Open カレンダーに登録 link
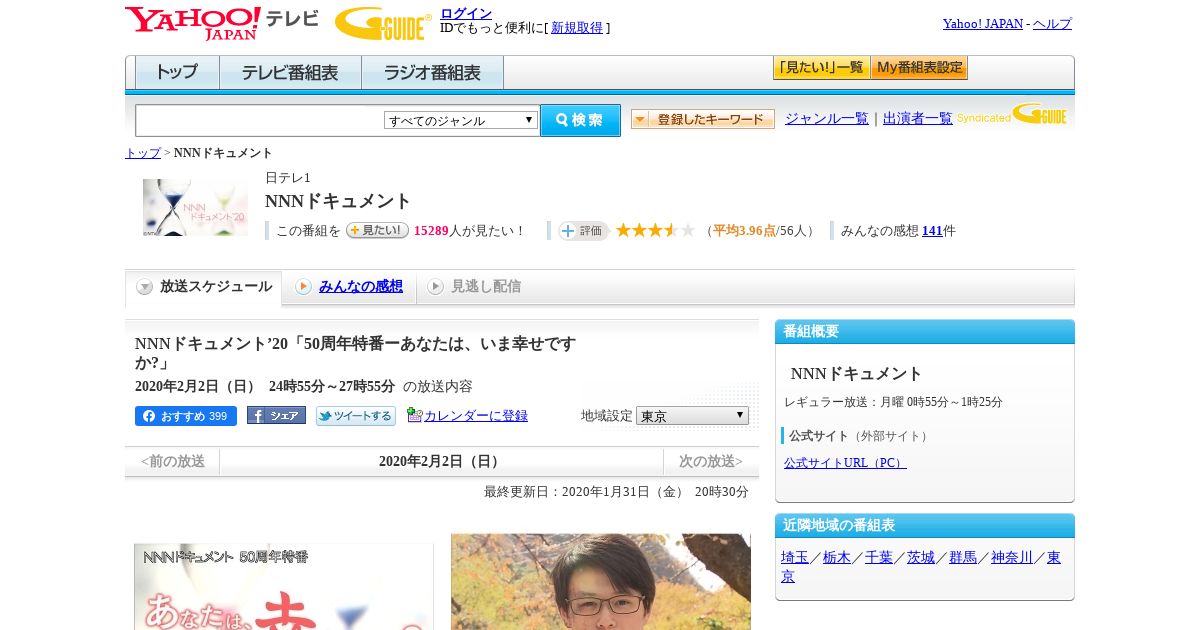Image resolution: width=1200 pixels, height=630 pixels. pyautogui.click(x=476, y=416)
